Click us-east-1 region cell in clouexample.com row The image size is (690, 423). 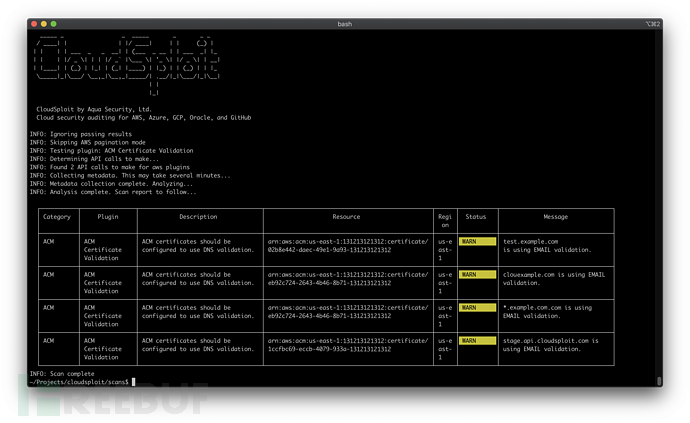click(x=445, y=283)
